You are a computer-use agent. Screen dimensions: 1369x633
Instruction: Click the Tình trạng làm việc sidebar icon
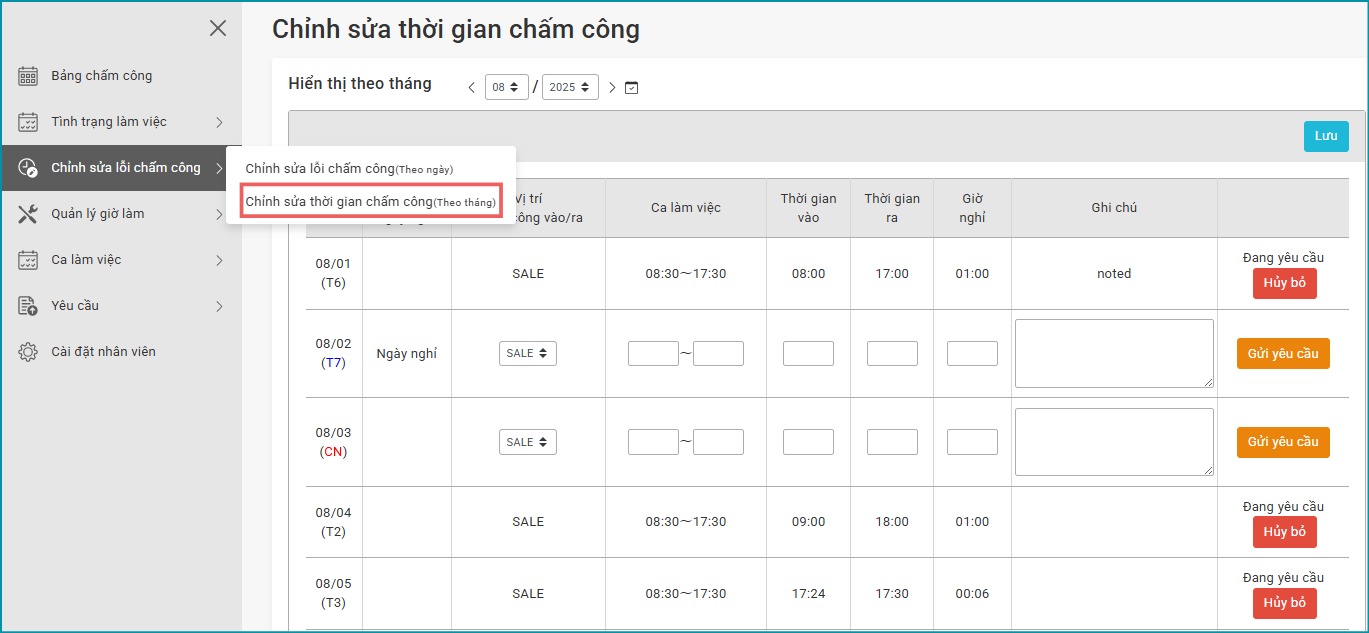(x=28, y=122)
